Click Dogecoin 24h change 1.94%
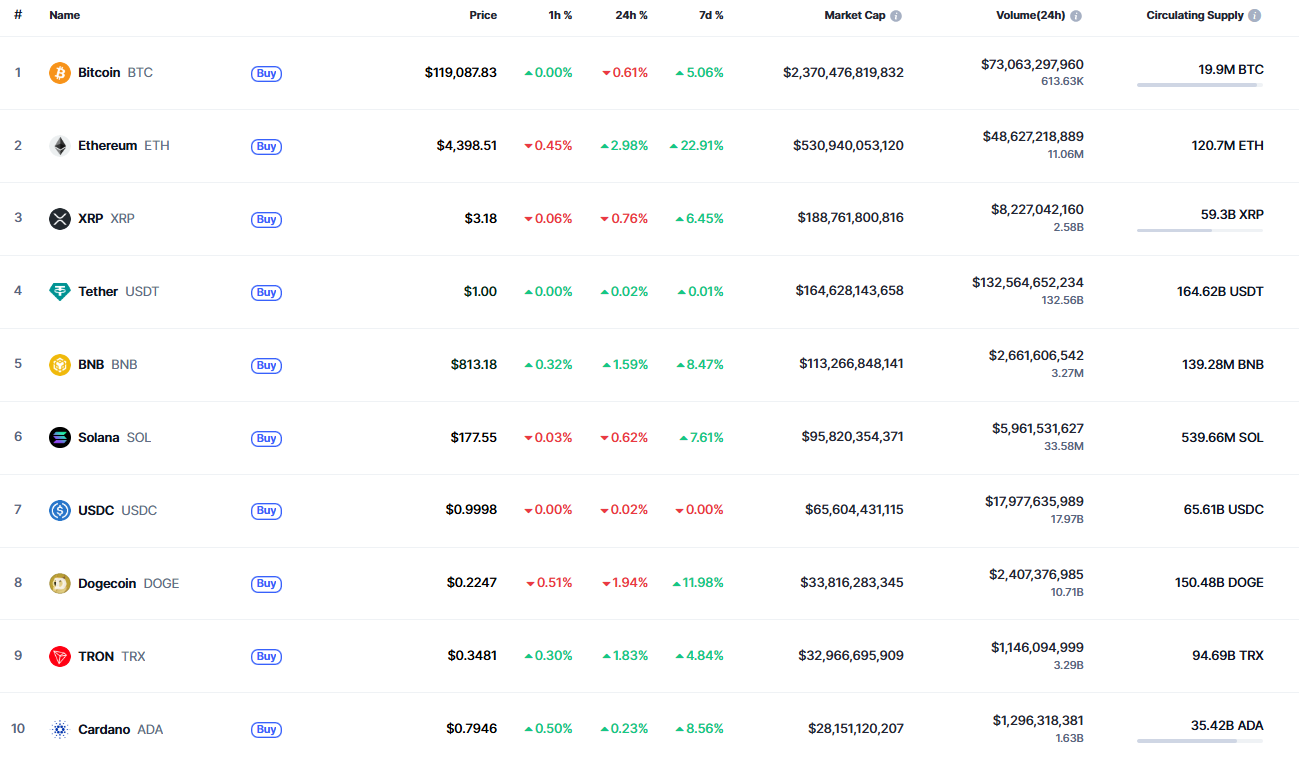The height and width of the screenshot is (762, 1299). (625, 583)
